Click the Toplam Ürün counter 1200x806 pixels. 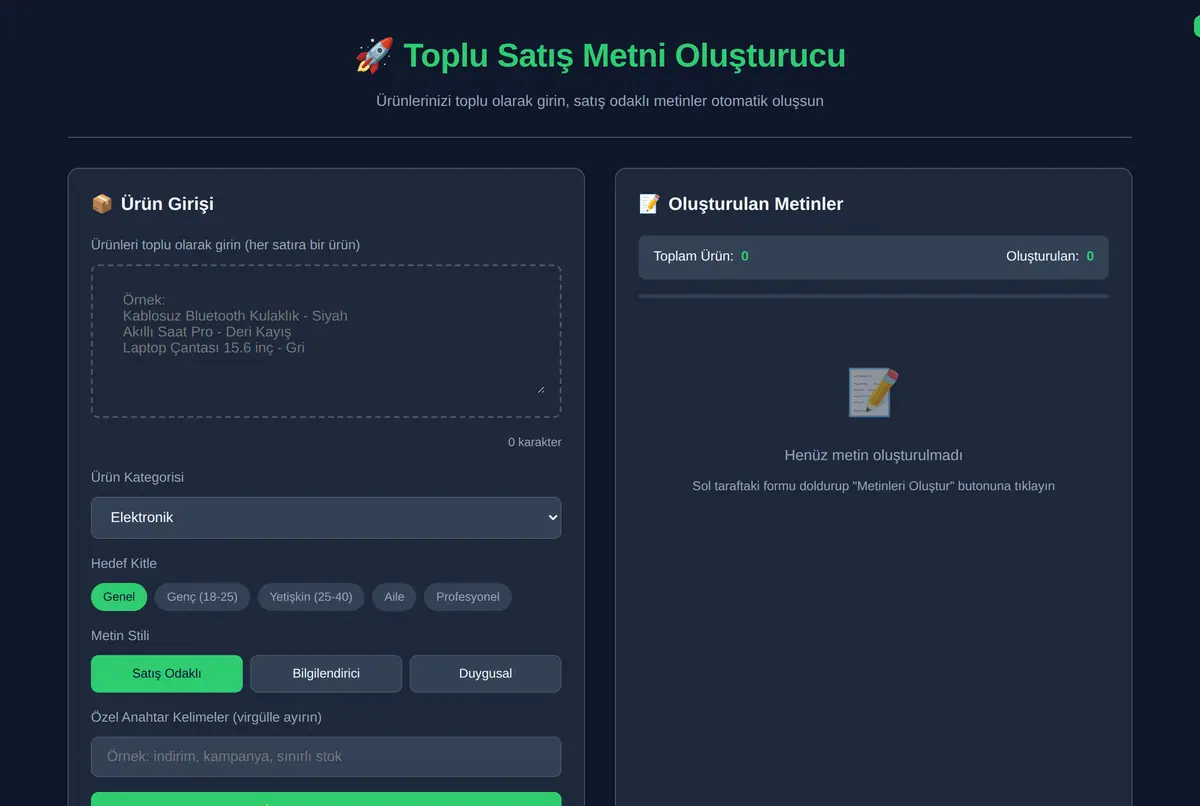pos(701,256)
